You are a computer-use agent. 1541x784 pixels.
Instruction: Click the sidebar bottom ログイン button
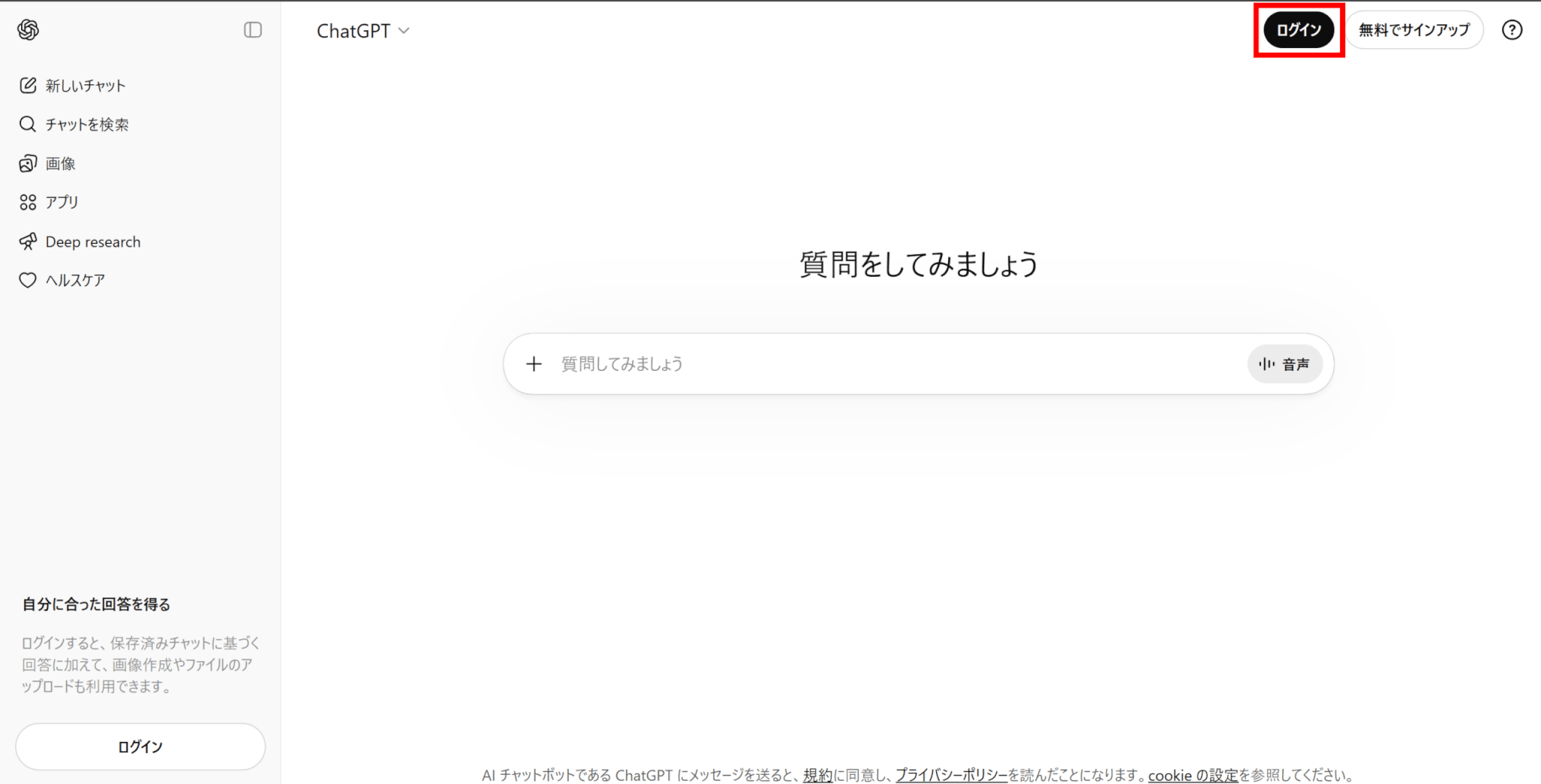(x=141, y=746)
